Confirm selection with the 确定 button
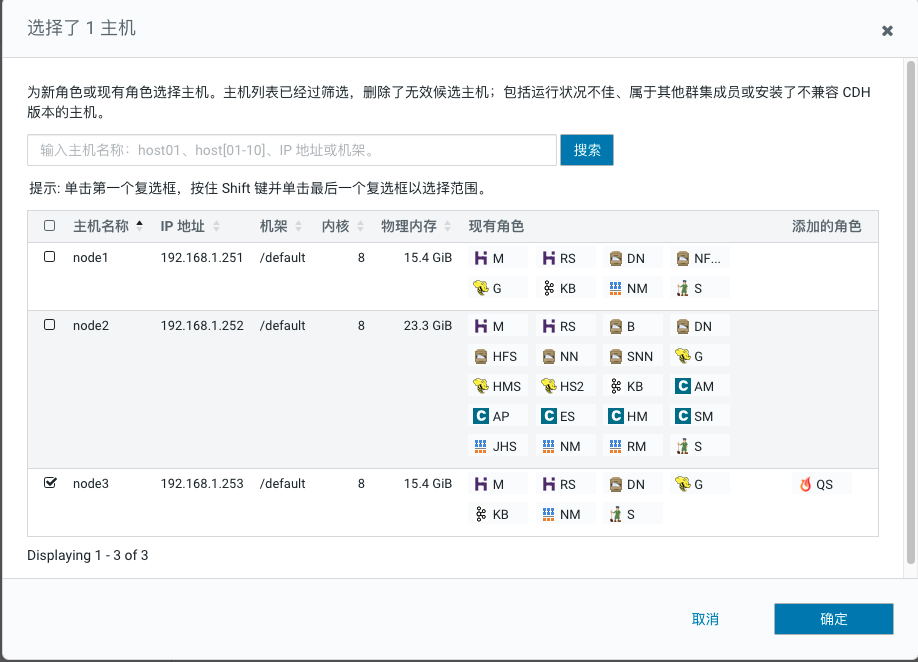Viewport: 918px width, 662px height. click(x=833, y=619)
